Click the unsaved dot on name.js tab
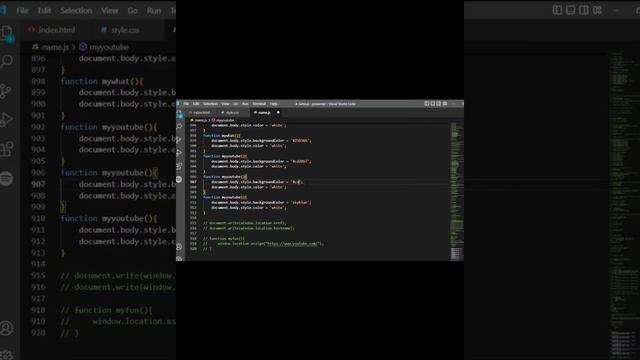Screen dimensions: 640x360 click(x=278, y=112)
